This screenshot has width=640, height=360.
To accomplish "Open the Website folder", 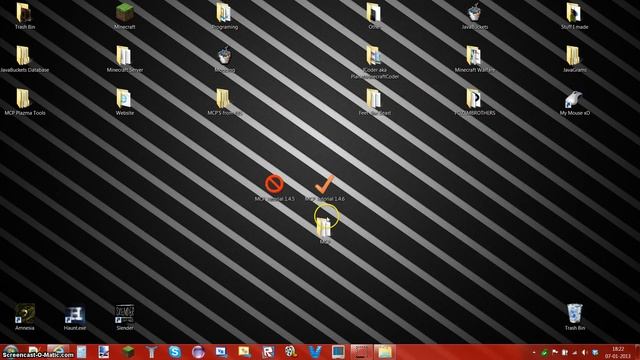I will [x=124, y=102].
